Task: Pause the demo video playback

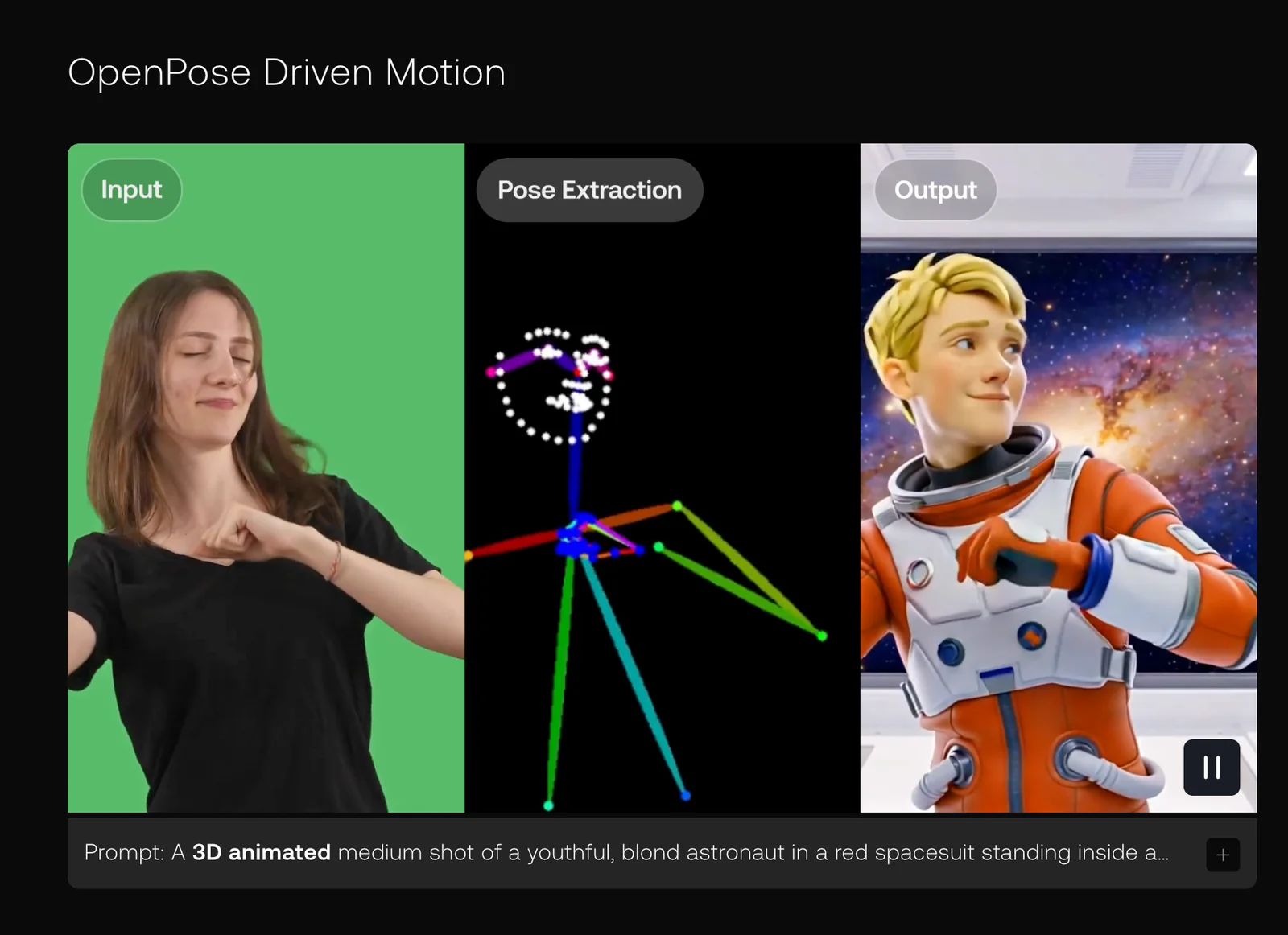Action: pos(1211,767)
